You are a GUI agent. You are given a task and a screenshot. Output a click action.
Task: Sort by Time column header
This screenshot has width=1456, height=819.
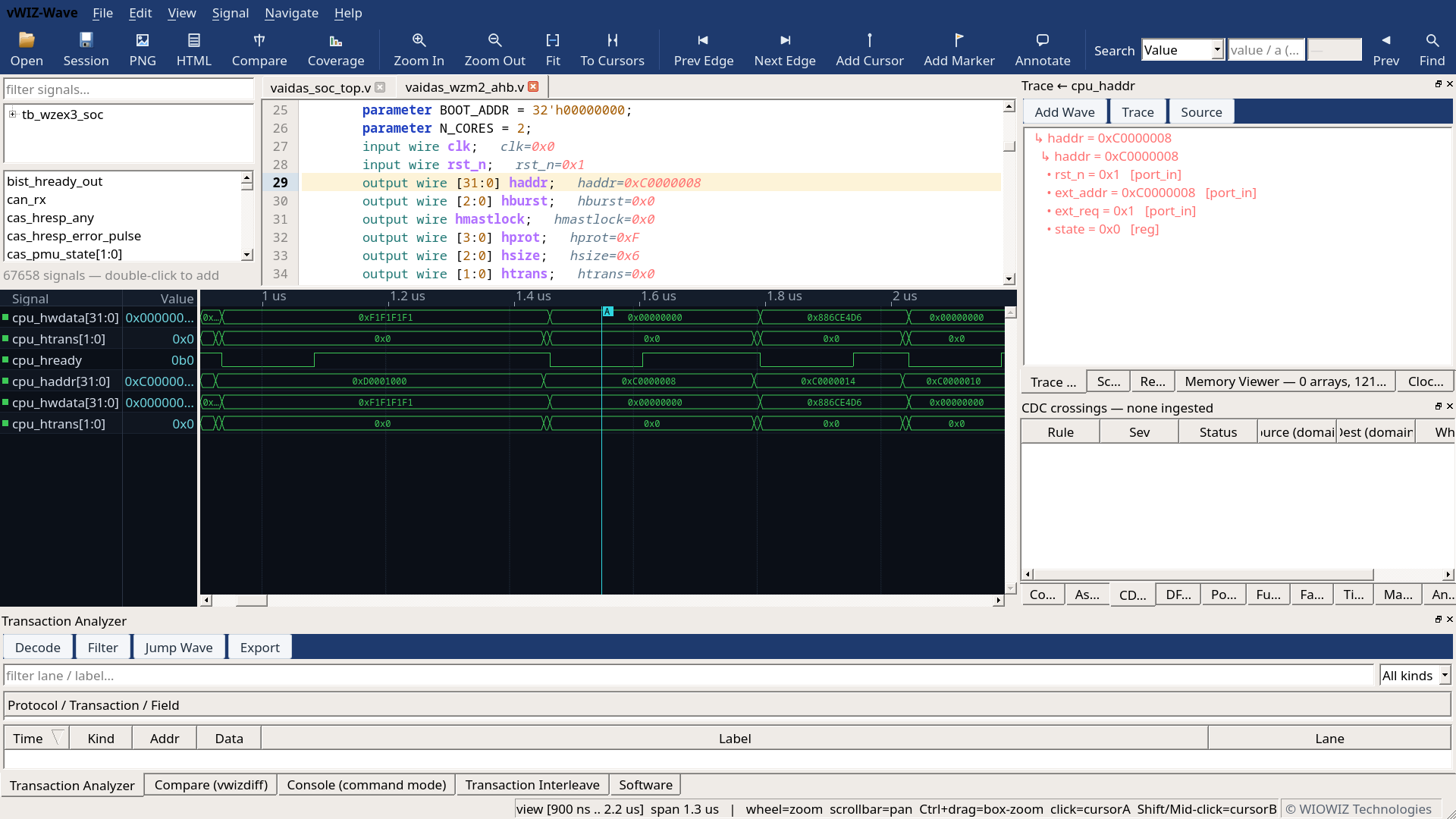point(36,738)
